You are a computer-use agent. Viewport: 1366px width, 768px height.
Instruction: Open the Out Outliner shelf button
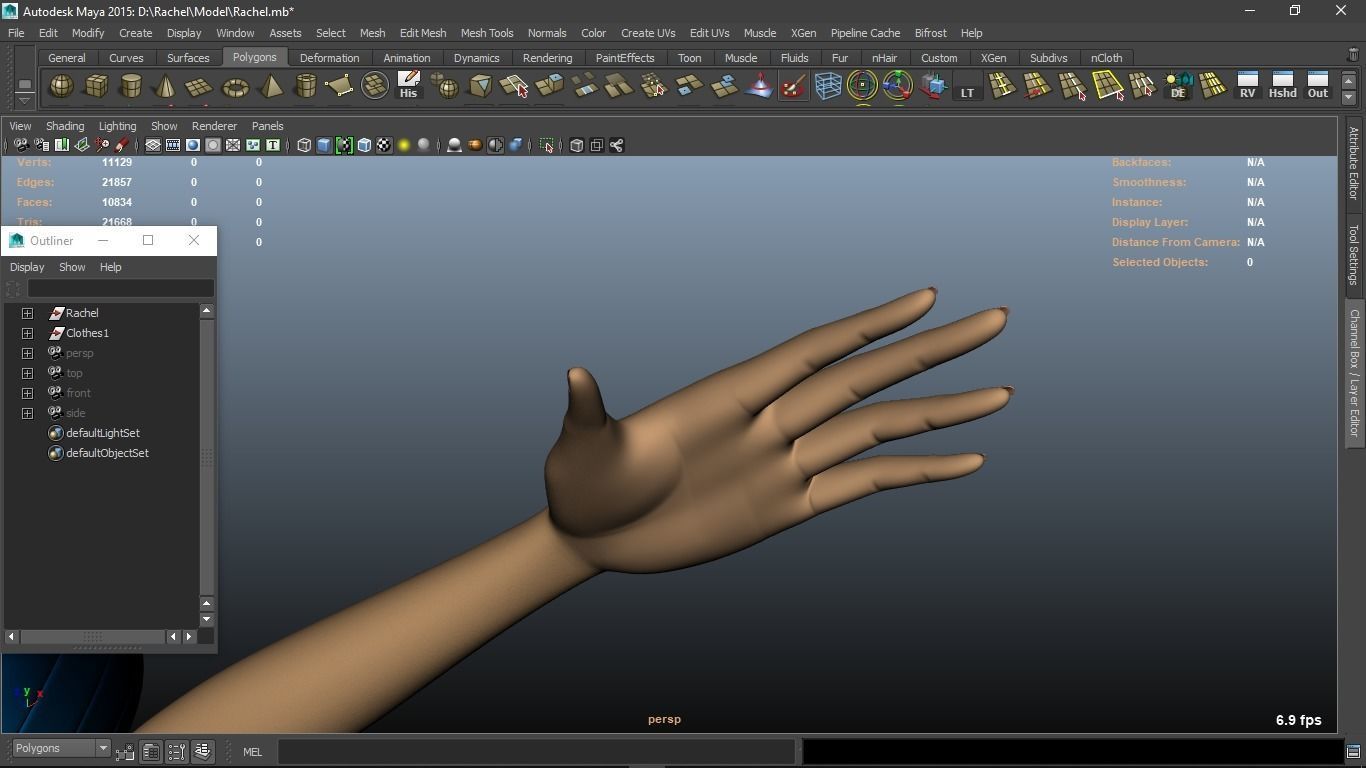[1318, 86]
